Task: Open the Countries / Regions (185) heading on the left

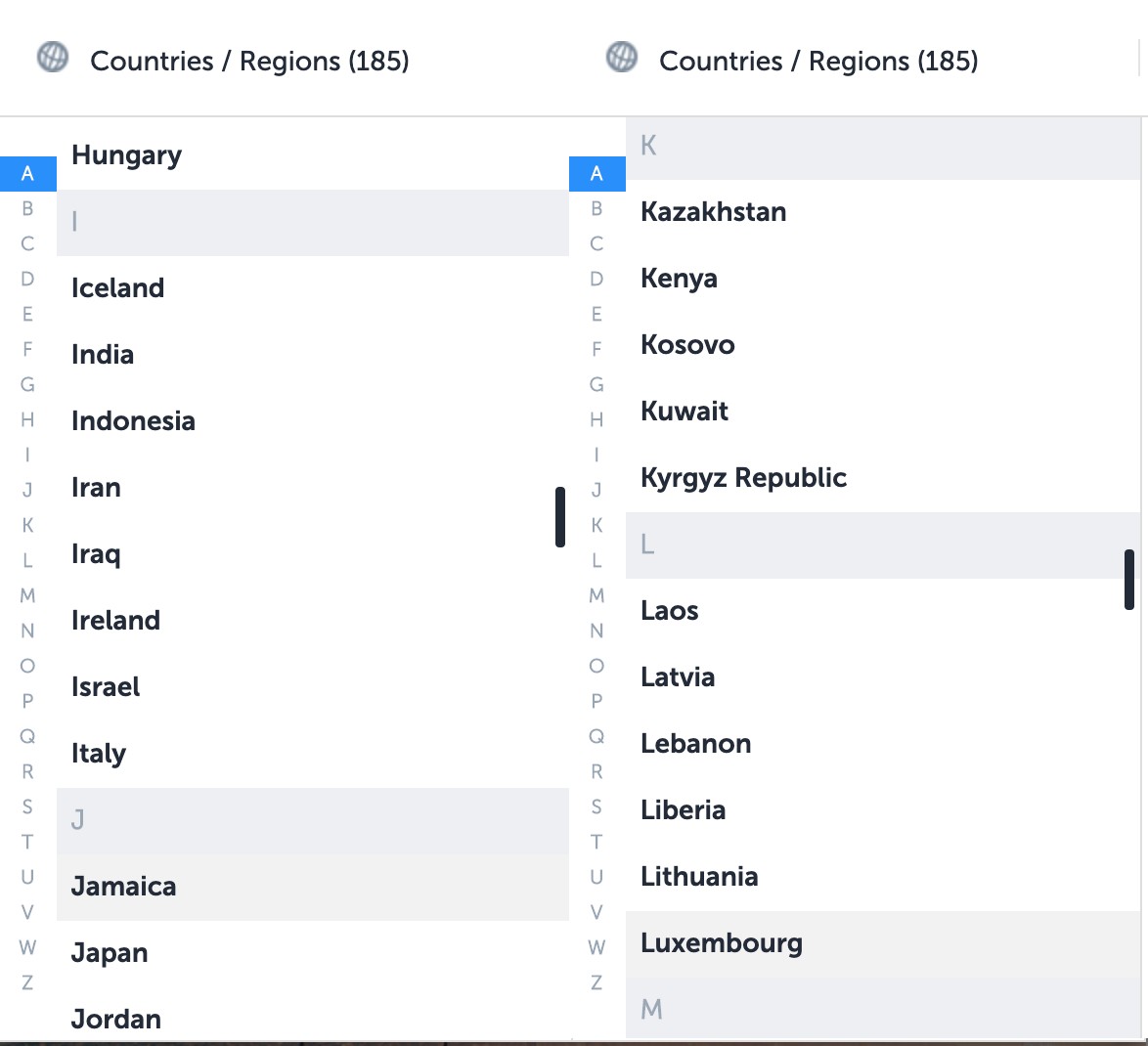Action: click(x=250, y=61)
